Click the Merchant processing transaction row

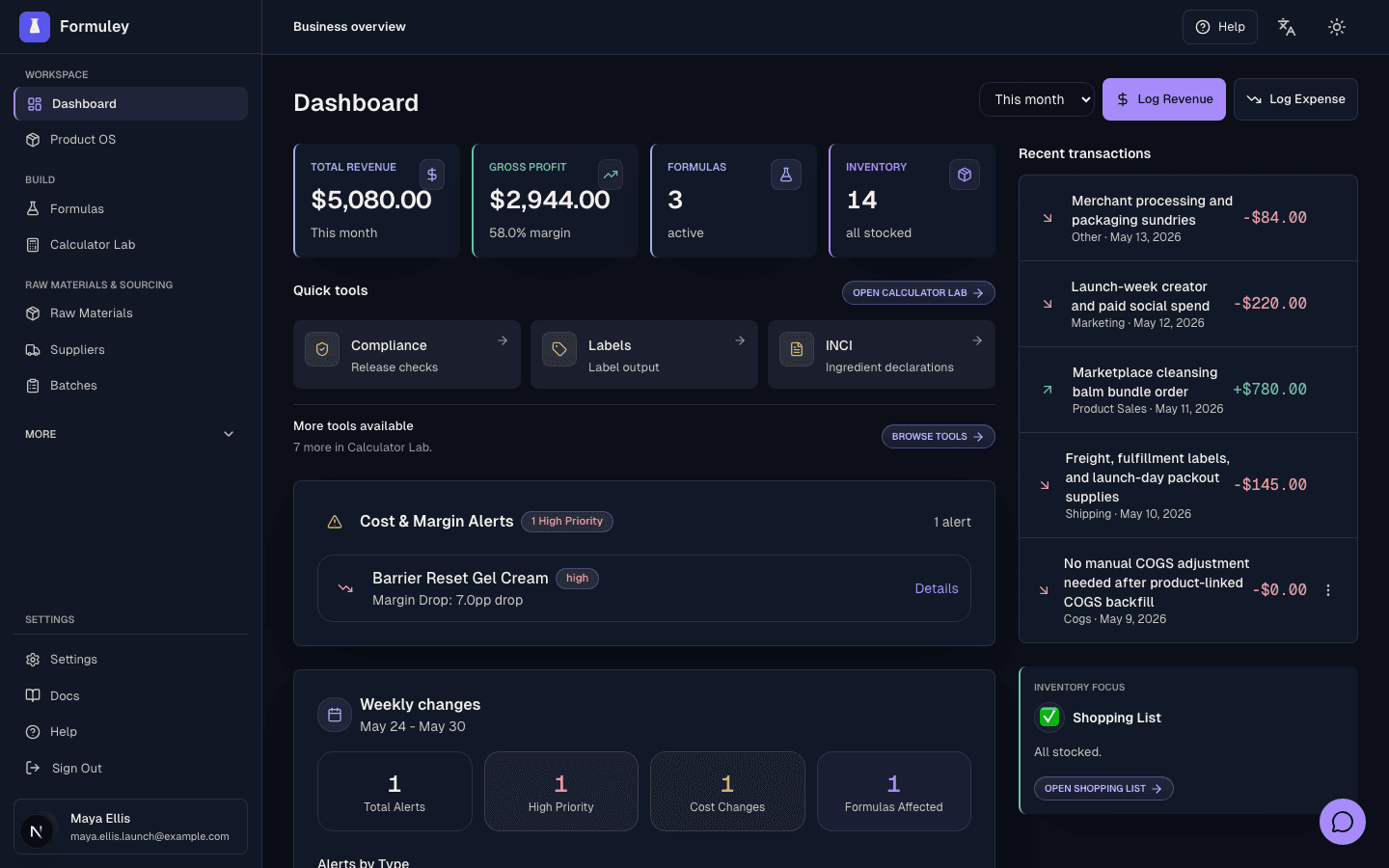pyautogui.click(x=1188, y=218)
